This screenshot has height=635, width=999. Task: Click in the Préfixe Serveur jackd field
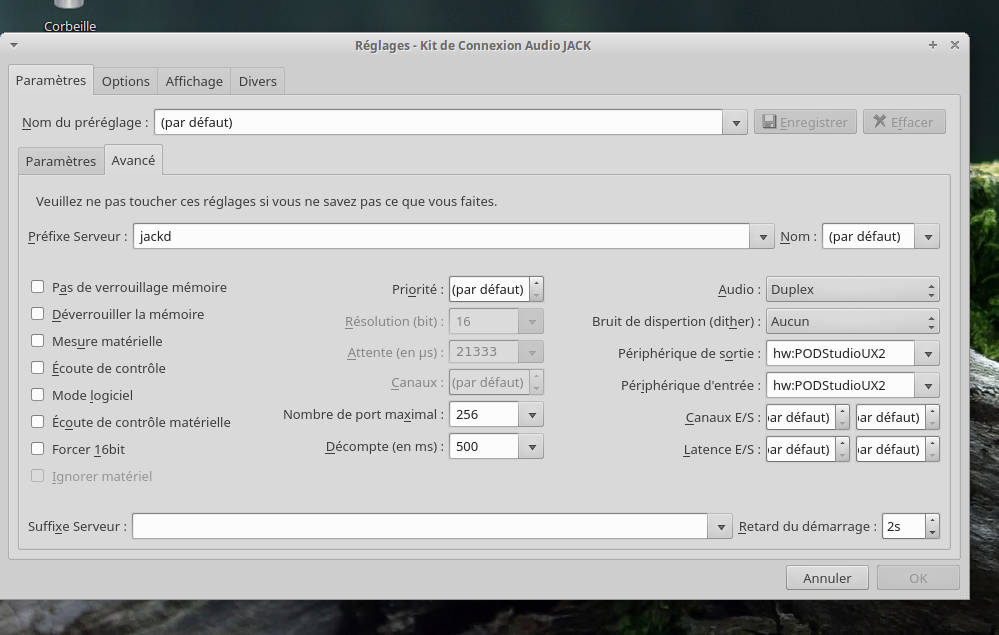pyautogui.click(x=442, y=236)
